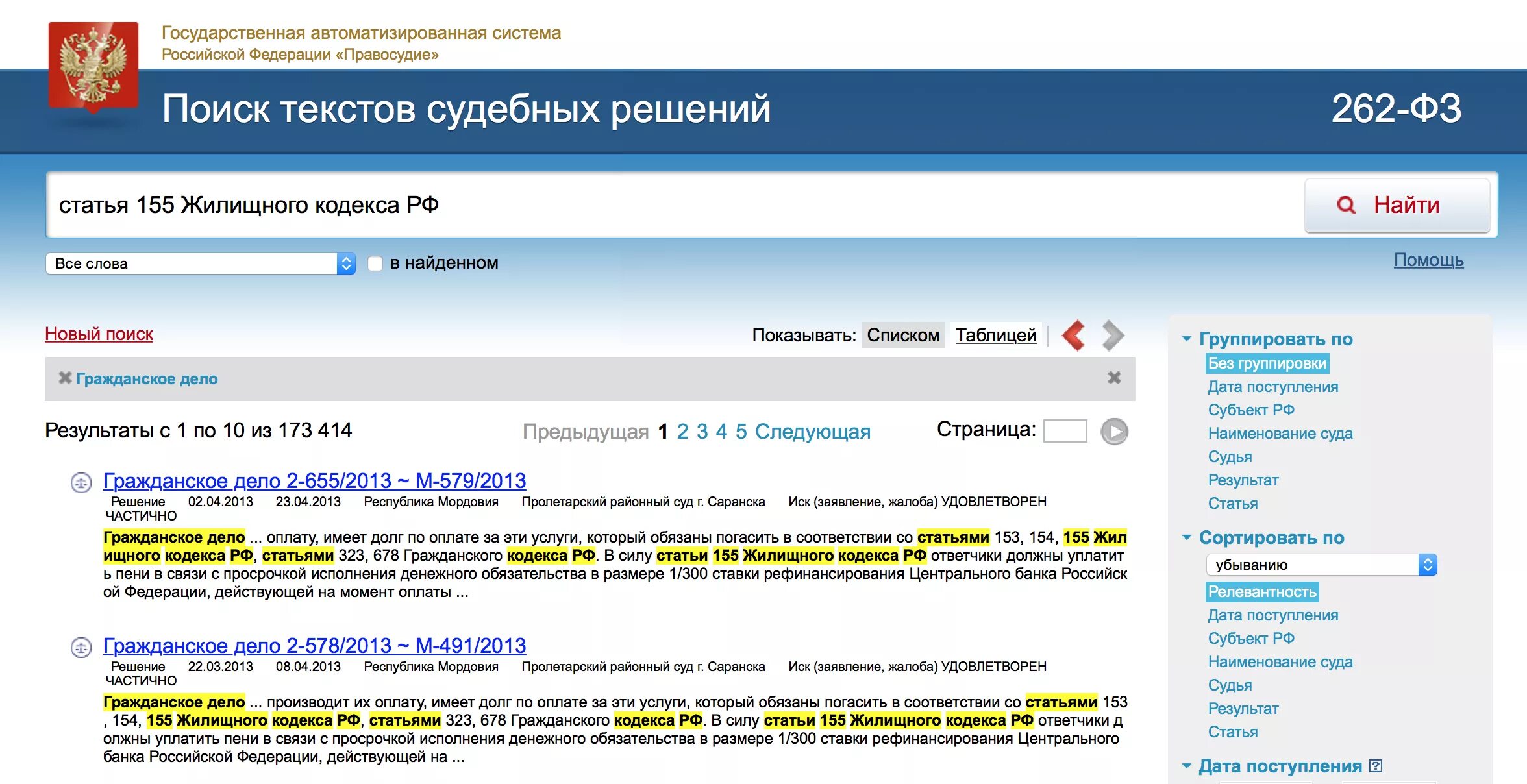Sort results by Статья
Screen dimensions: 1527x784
click(x=1233, y=732)
